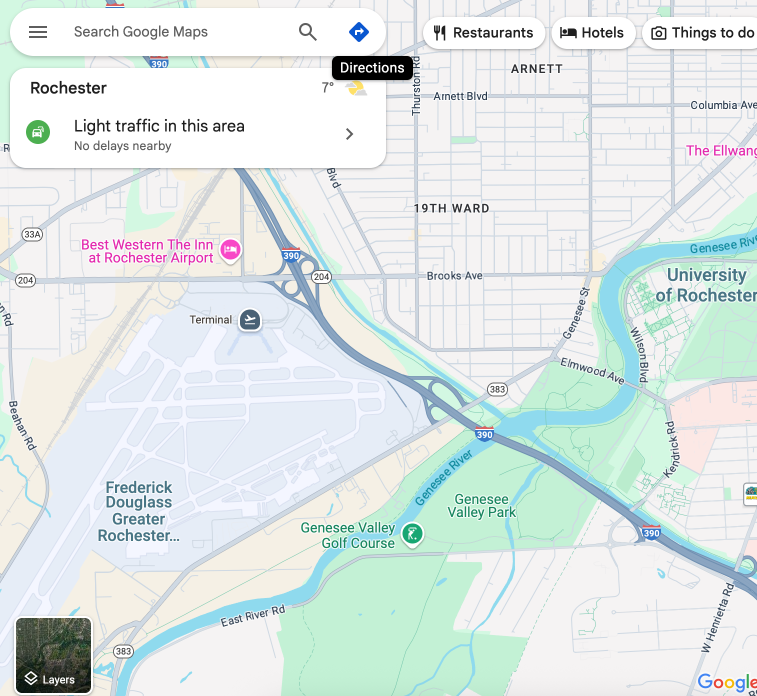The width and height of the screenshot is (757, 696).
Task: Click the airport Terminal plane icon
Action: [x=250, y=320]
